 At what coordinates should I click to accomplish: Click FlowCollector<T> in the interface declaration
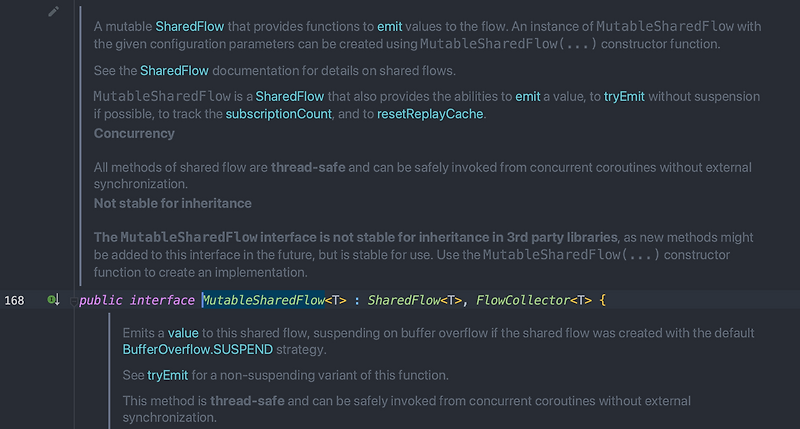click(x=534, y=300)
